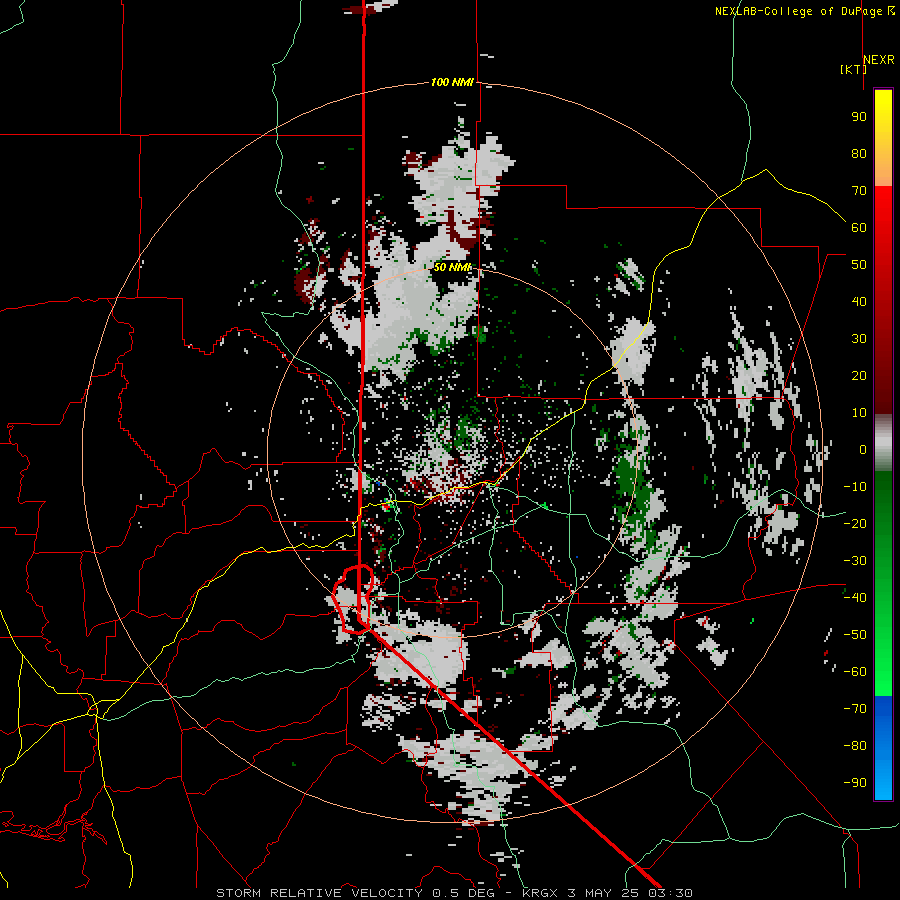Click the NEXR label above the color bar
Image resolution: width=900 pixels, height=900 pixels.
[878, 60]
